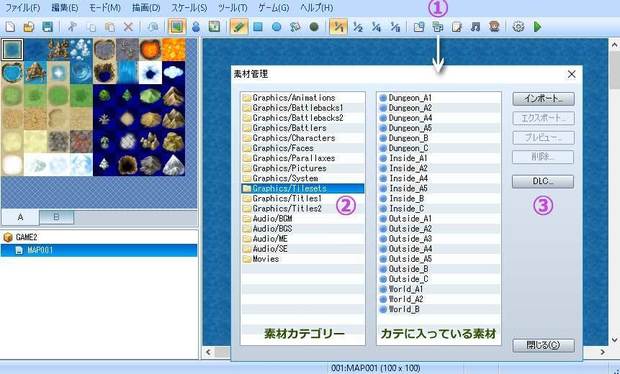Open the Resource Manager toolbar icon
The width and height of the screenshot is (620, 374).
(438, 27)
